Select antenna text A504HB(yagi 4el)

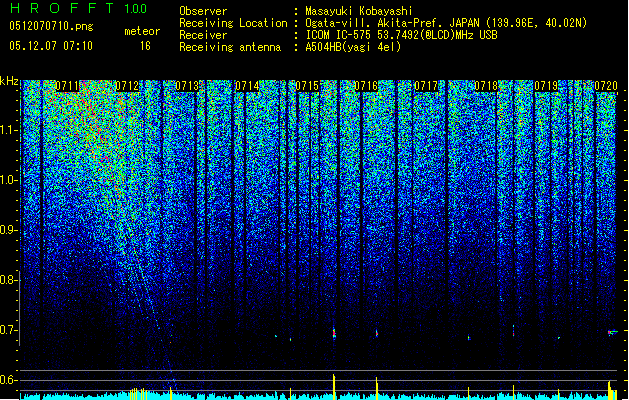click(x=353, y=47)
